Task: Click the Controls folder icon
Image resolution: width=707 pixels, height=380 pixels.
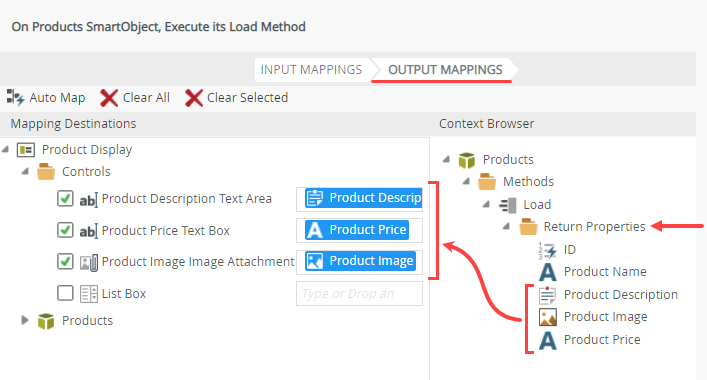Action: pyautogui.click(x=46, y=172)
